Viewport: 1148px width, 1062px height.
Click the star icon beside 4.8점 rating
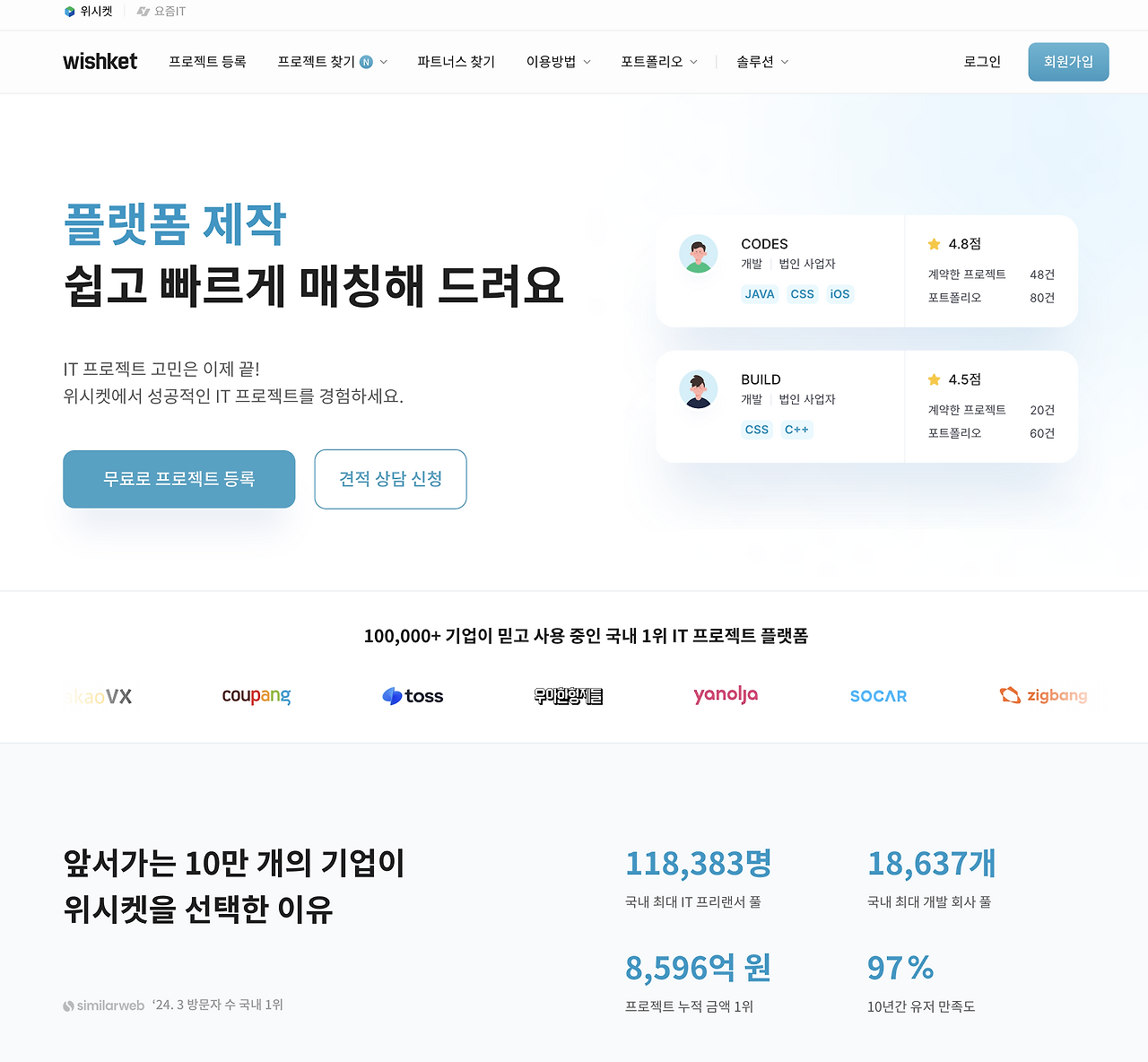click(933, 244)
